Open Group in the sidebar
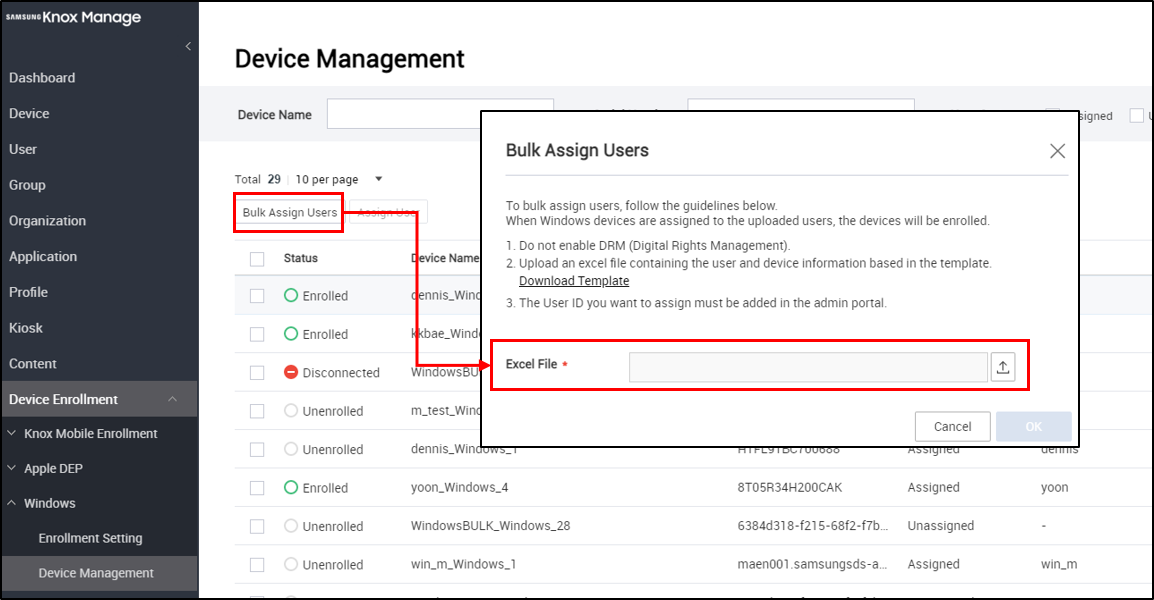 (x=27, y=185)
